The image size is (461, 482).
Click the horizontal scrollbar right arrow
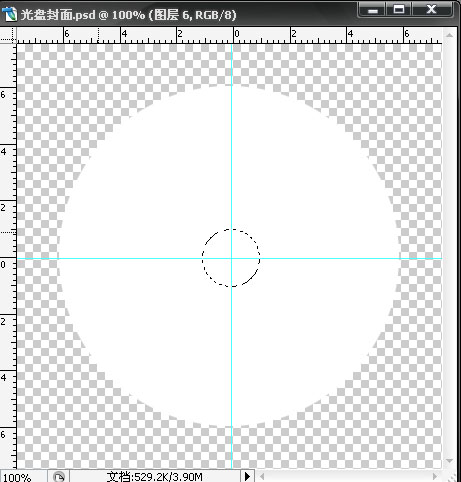coord(436,477)
